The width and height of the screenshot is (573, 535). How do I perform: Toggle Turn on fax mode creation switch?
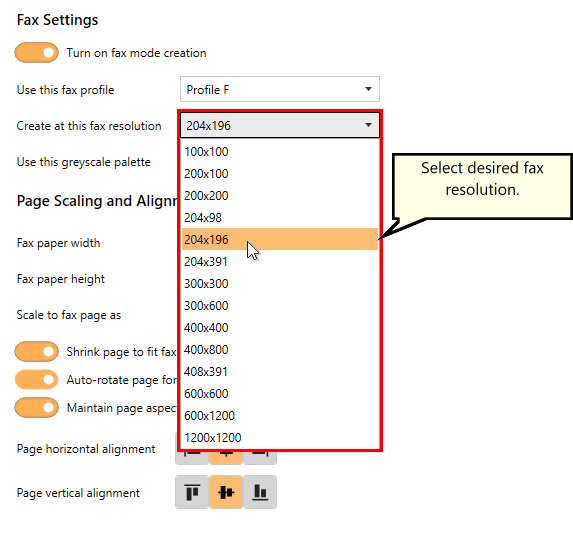coord(37,53)
